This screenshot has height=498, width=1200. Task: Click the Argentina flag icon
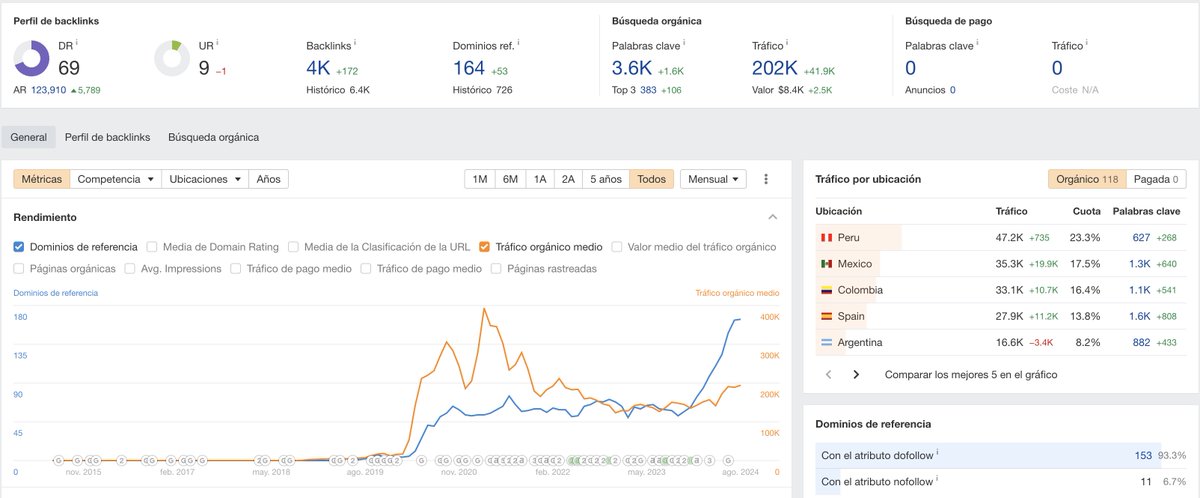pos(826,342)
